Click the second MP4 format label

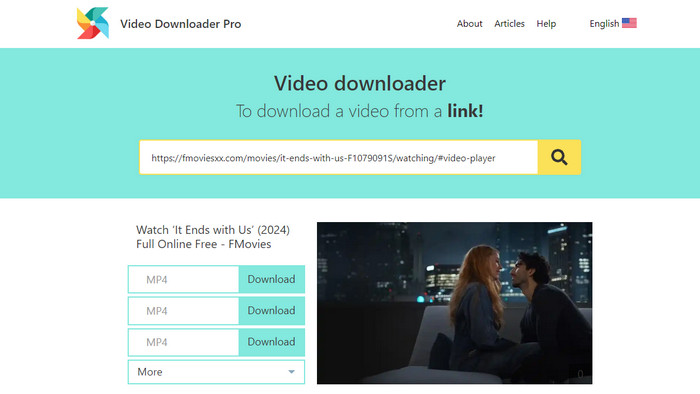click(x=157, y=311)
